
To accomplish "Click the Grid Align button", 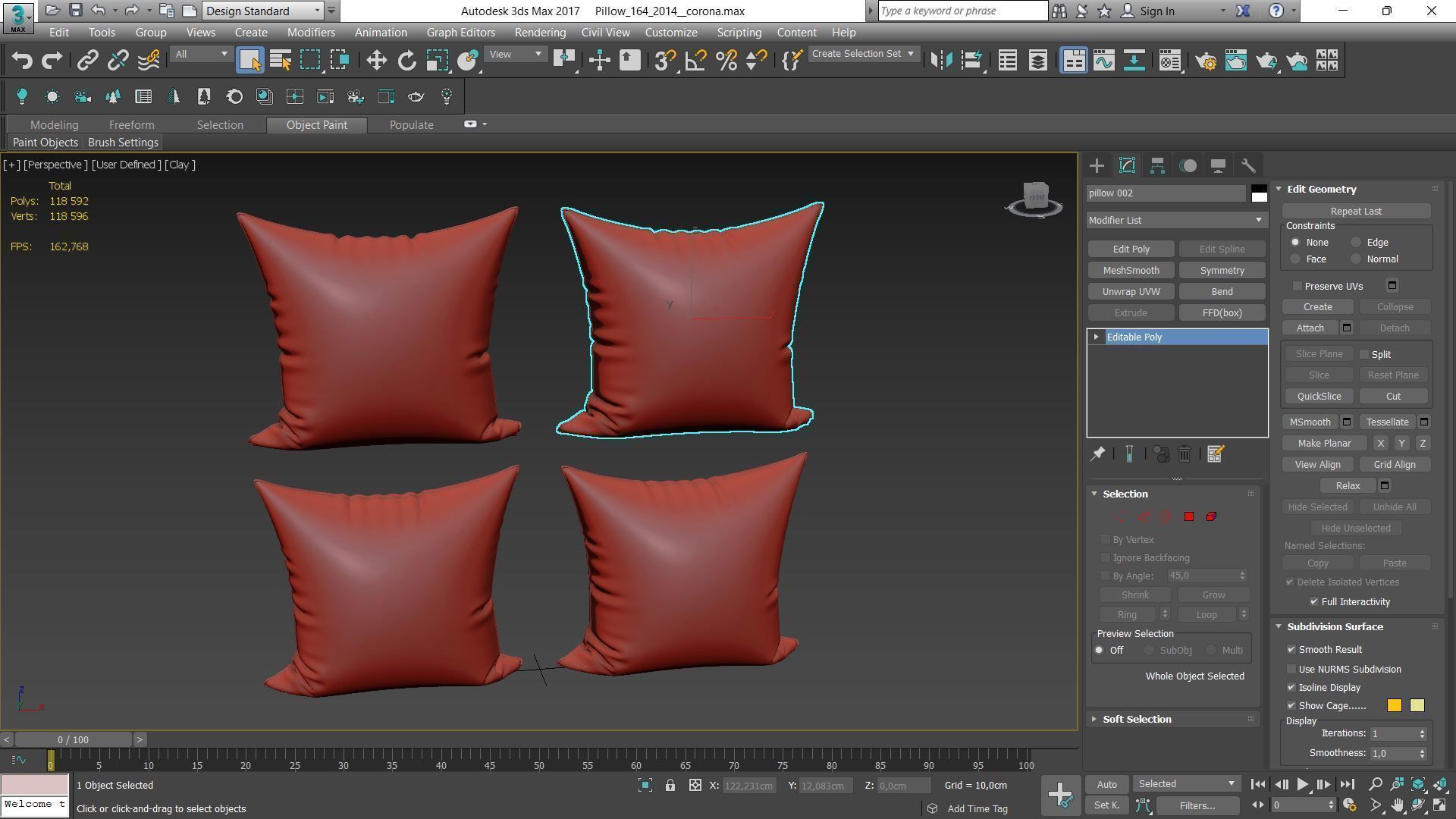I will 1394,465.
